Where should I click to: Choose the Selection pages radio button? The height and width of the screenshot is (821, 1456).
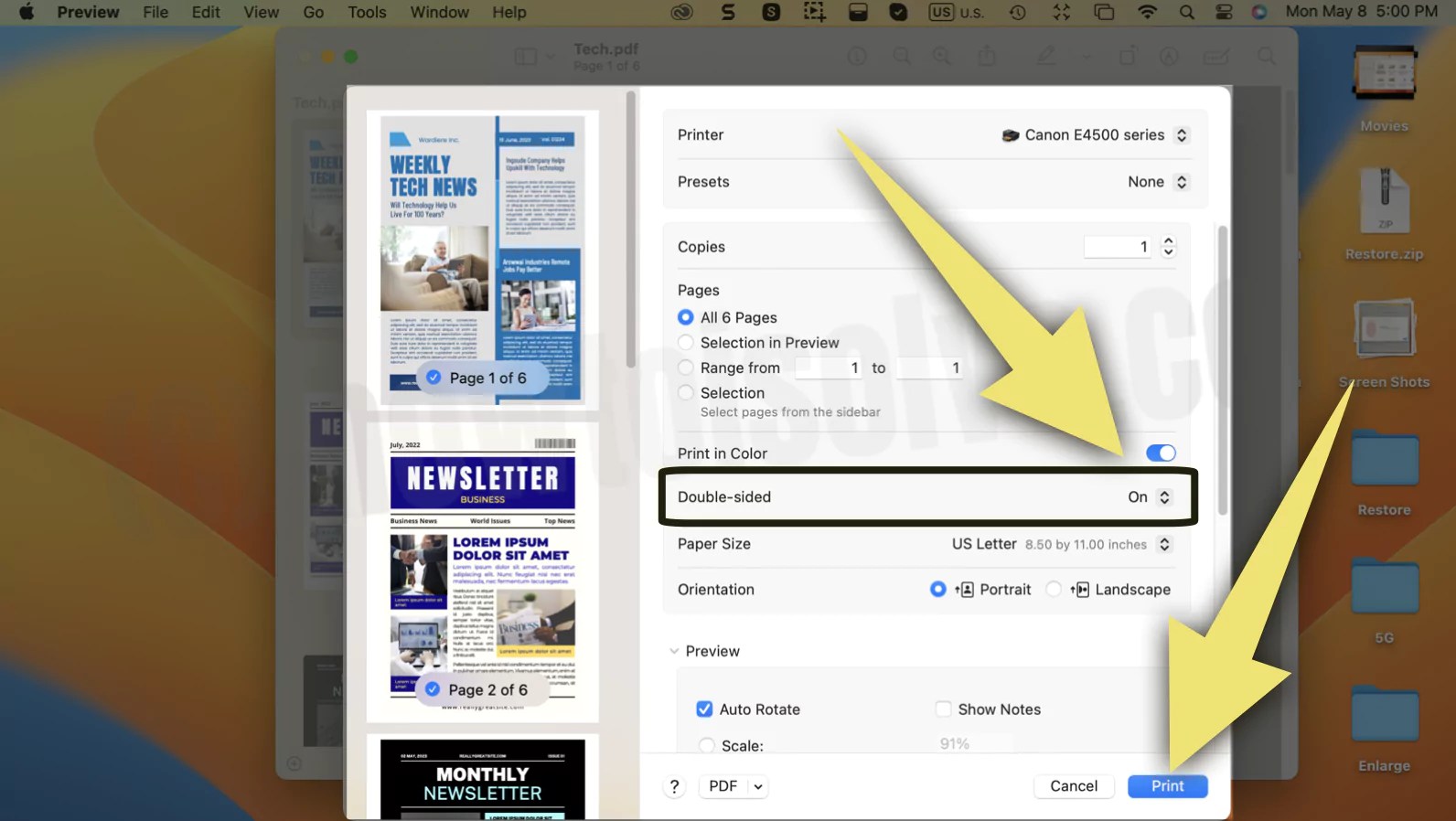click(x=685, y=393)
